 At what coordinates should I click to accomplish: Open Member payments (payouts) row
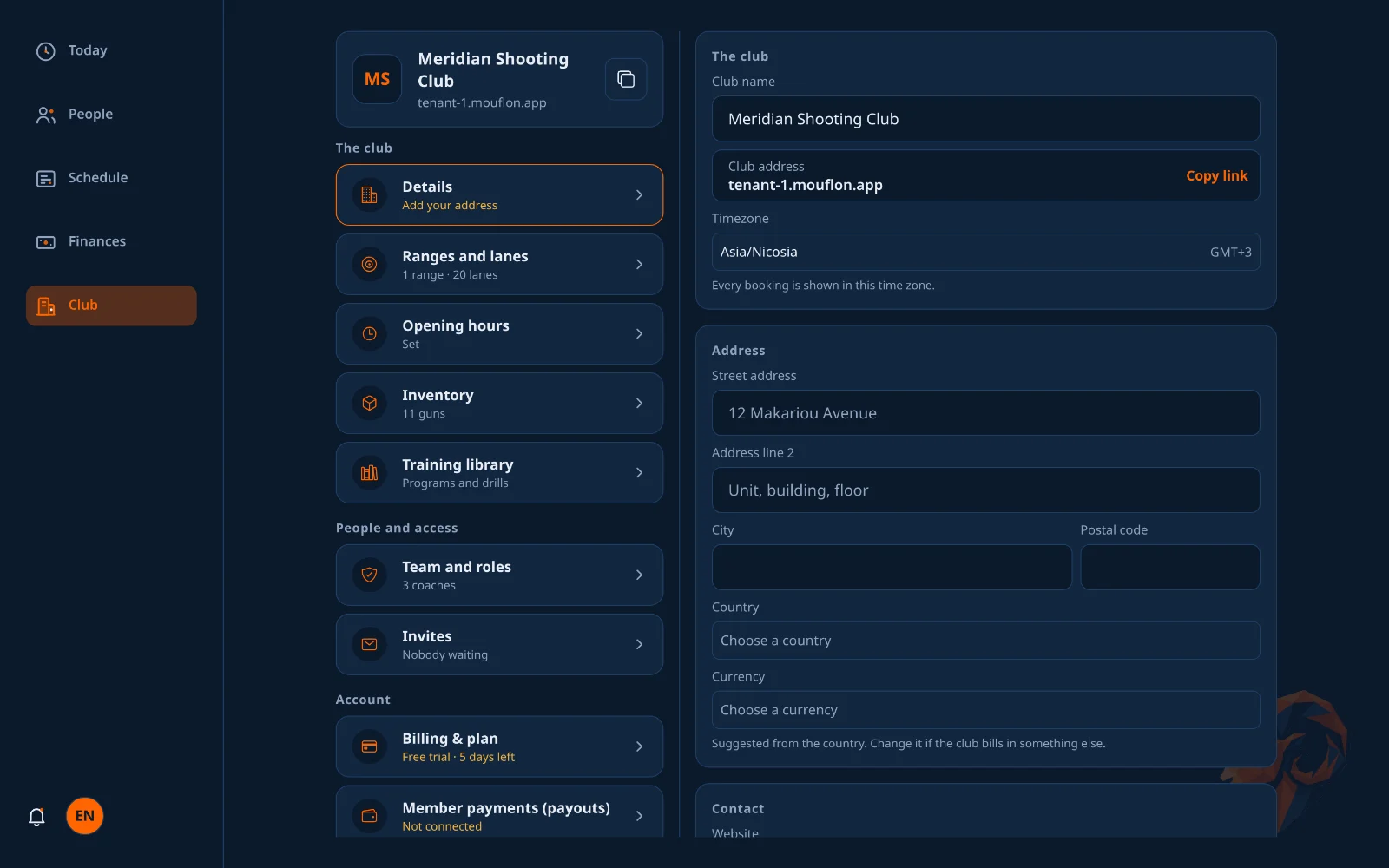click(499, 812)
